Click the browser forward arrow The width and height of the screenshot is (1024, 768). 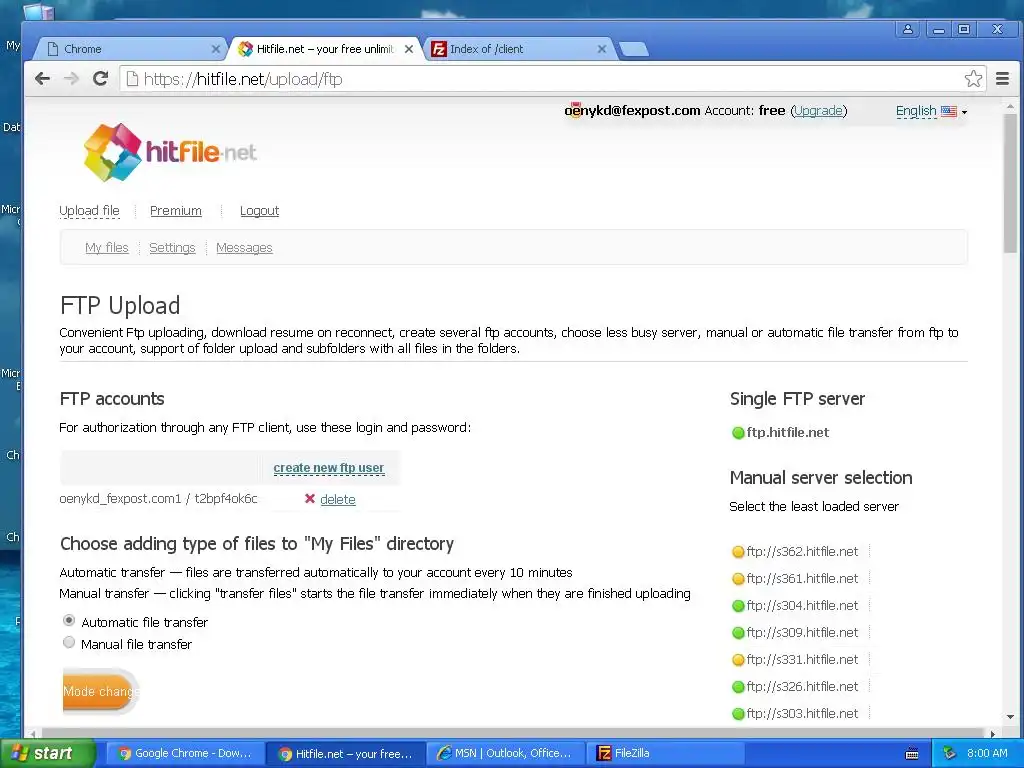click(x=71, y=79)
